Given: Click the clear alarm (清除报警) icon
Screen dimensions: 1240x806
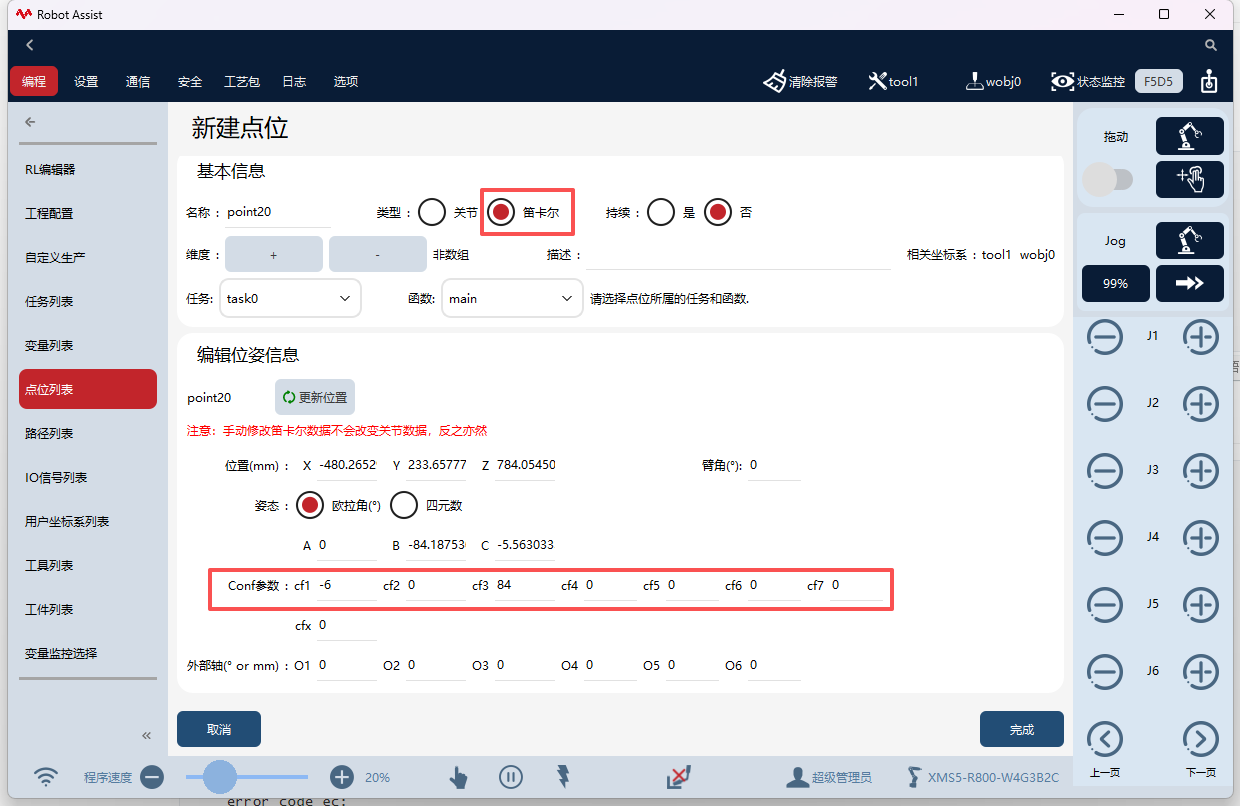Looking at the screenshot, I should (x=775, y=81).
